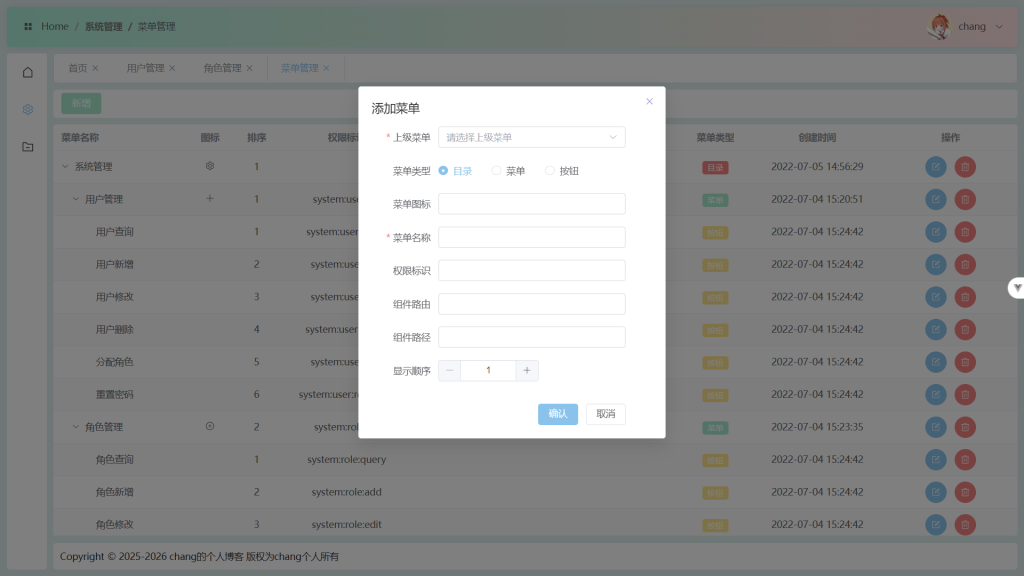
Task: Click delete icon for 用户管理 row
Action: pos(965,199)
